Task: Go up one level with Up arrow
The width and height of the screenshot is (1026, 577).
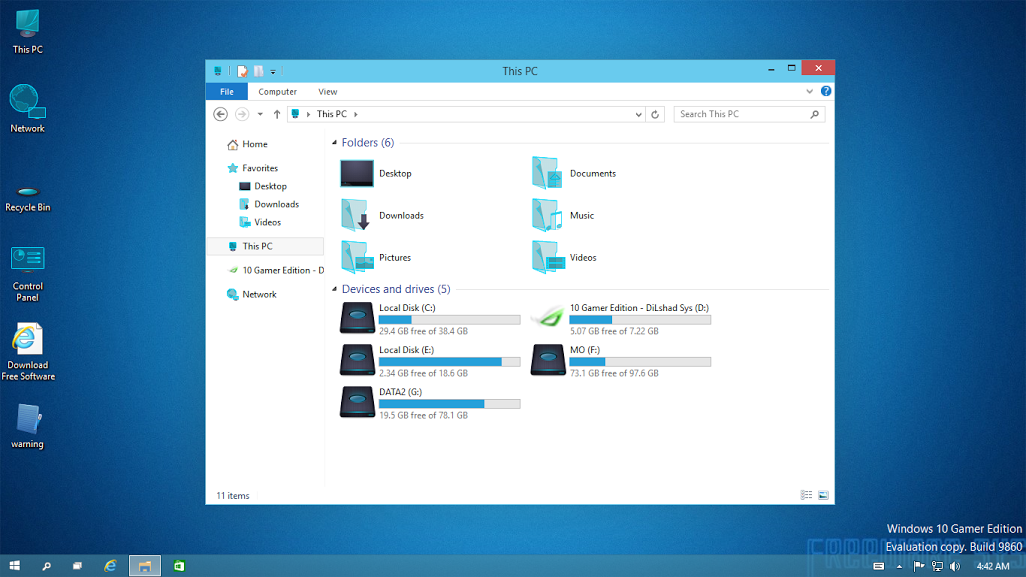Action: pos(277,114)
